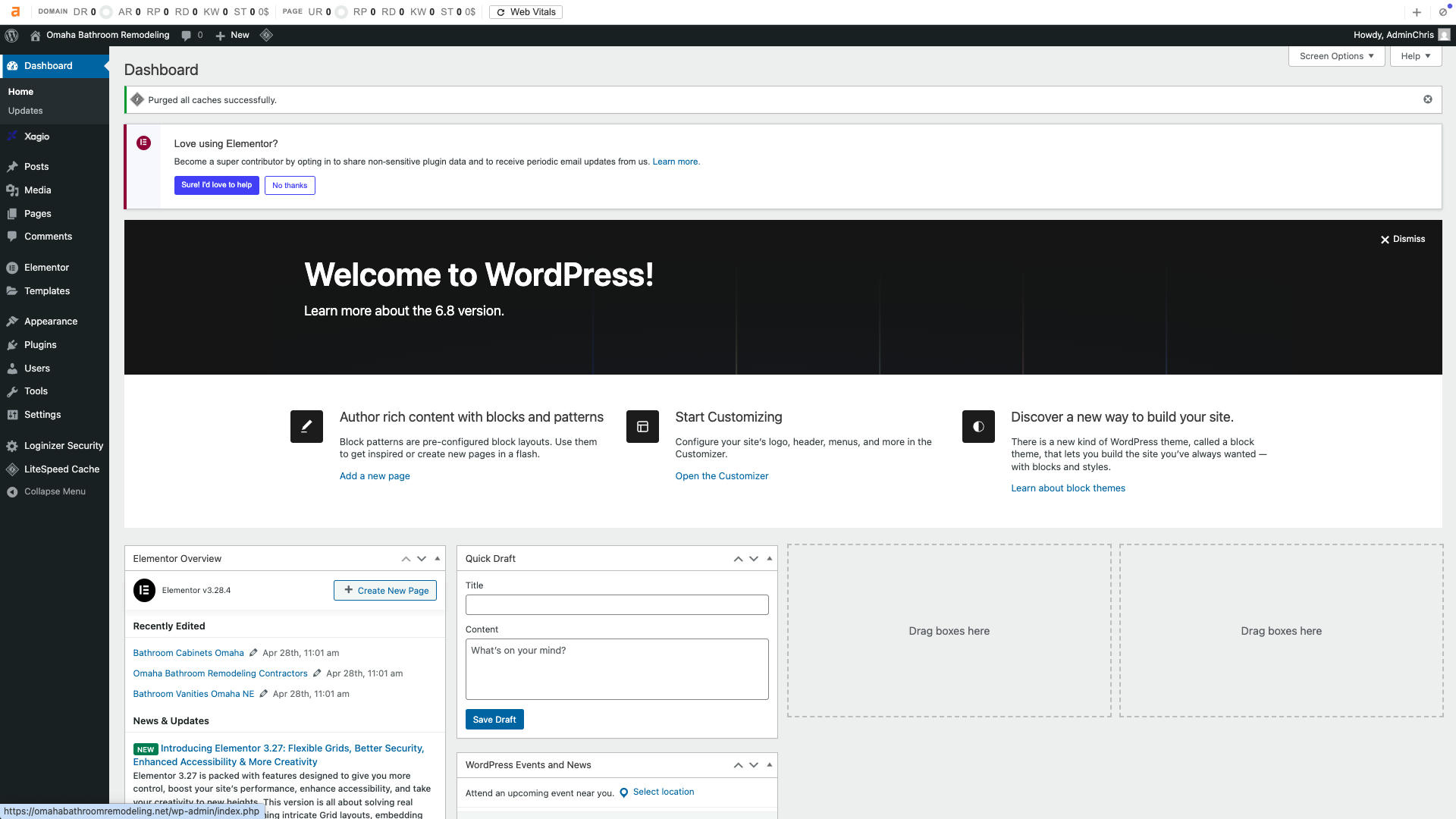The height and width of the screenshot is (819, 1456).
Task: Move Quick Draft box down with chevron
Action: [x=754, y=558]
